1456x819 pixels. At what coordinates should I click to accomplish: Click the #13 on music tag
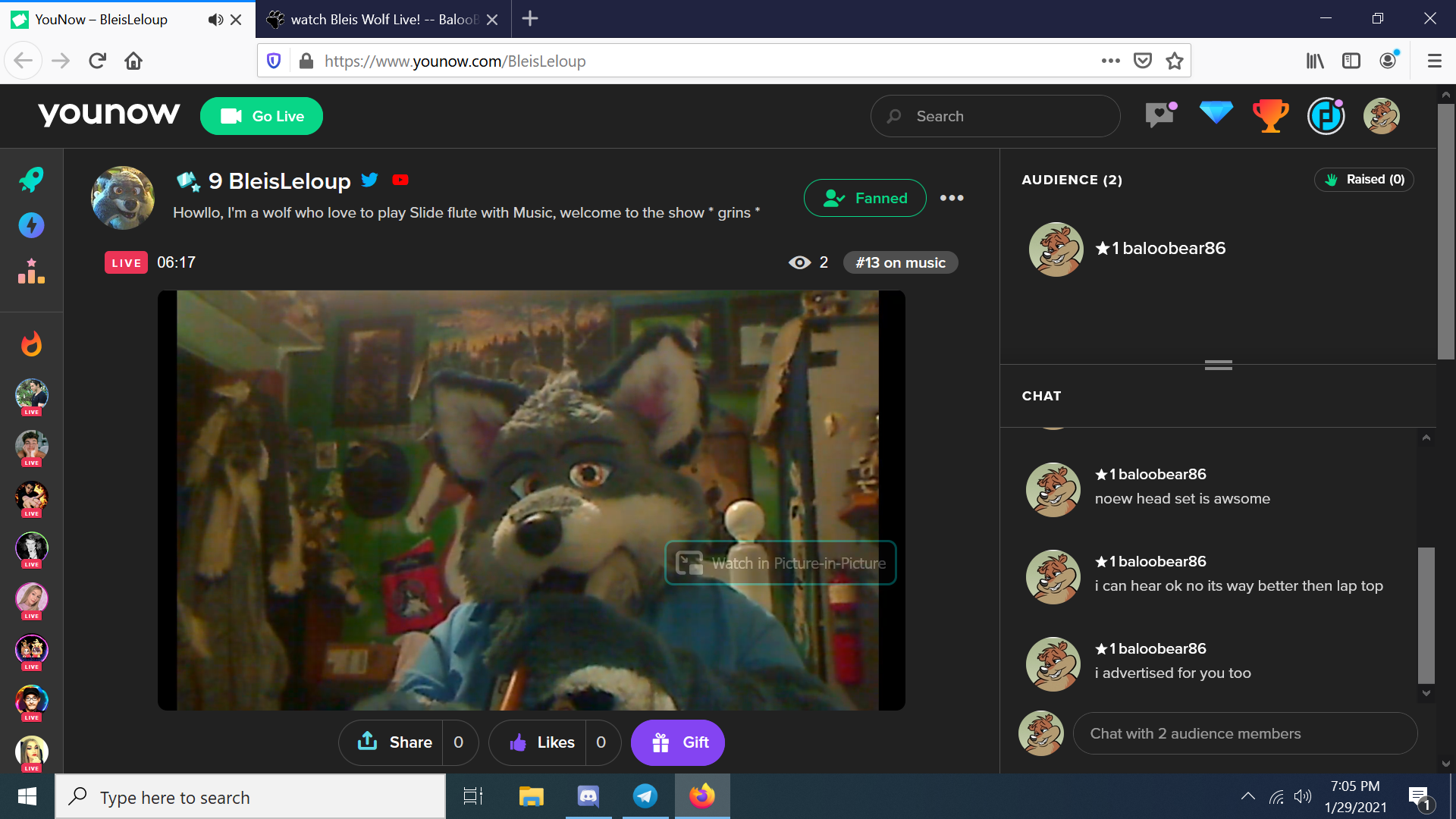click(x=901, y=262)
